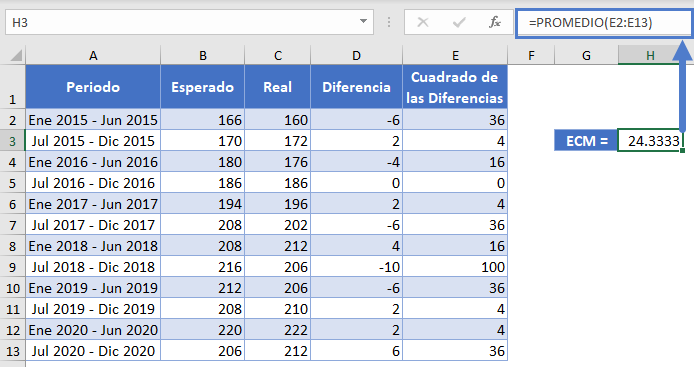Select row 9 header

pyautogui.click(x=12, y=267)
